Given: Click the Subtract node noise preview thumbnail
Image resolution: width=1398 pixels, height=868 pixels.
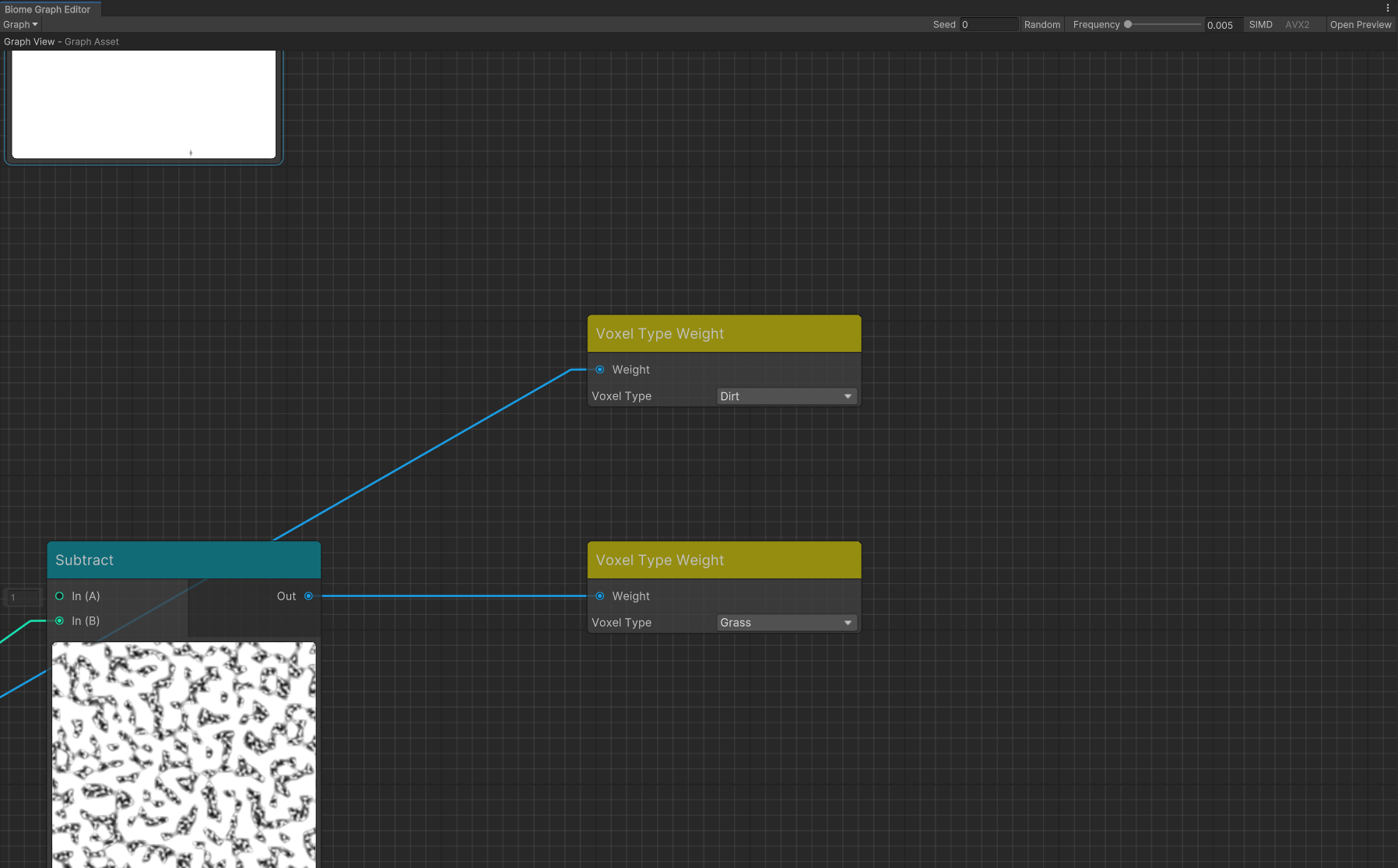Looking at the screenshot, I should 184,754.
